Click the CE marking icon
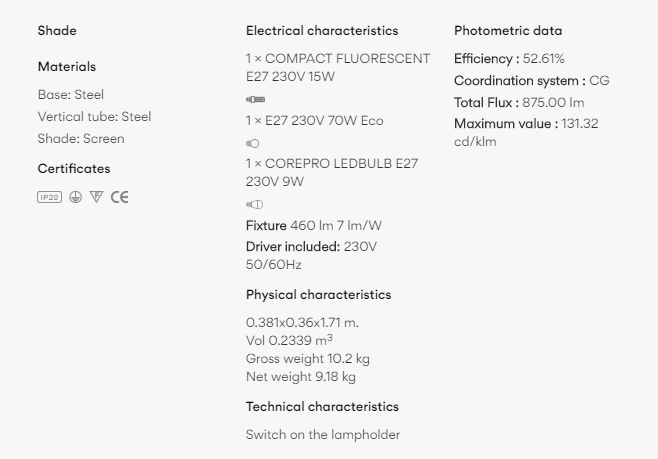Viewport: 658px width, 459px height. tap(120, 197)
